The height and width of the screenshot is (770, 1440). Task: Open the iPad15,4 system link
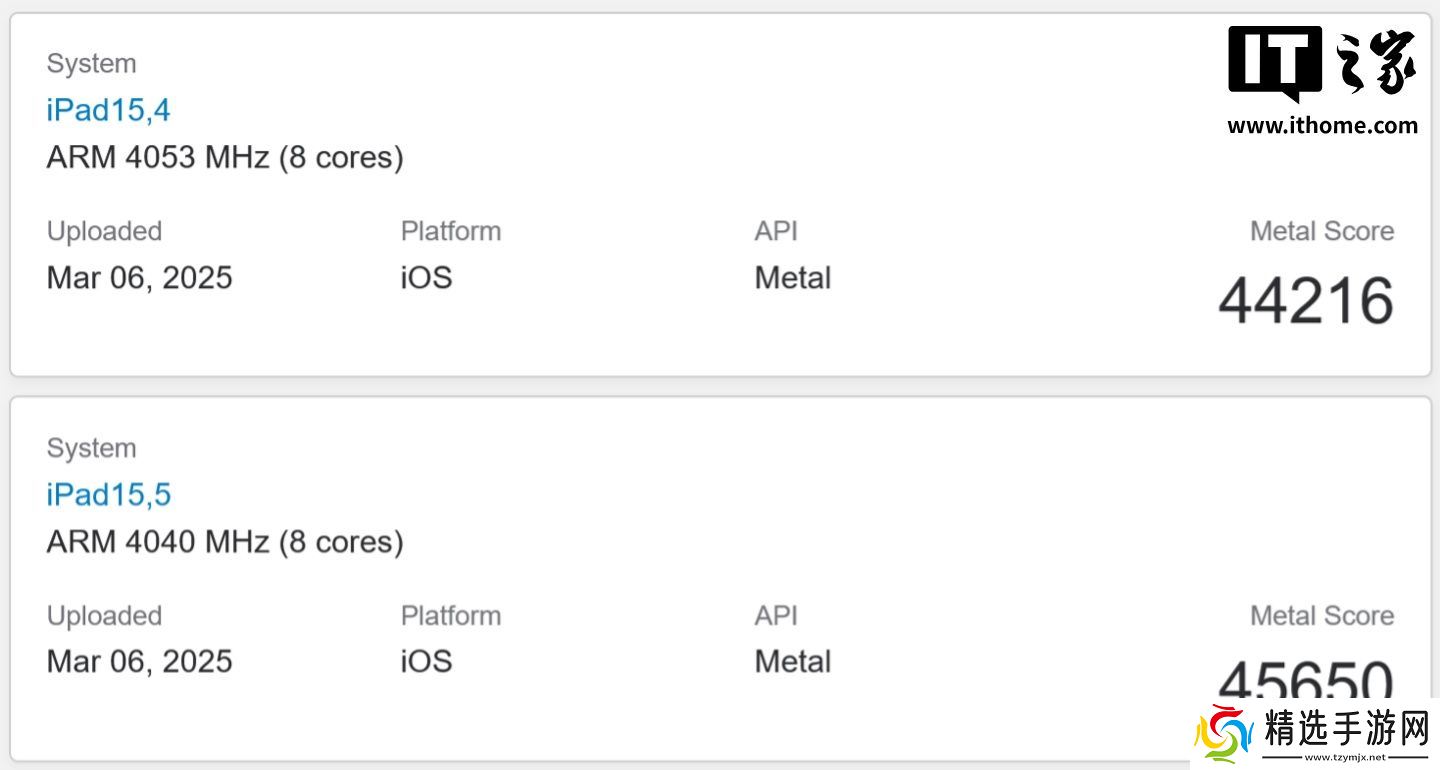[108, 110]
